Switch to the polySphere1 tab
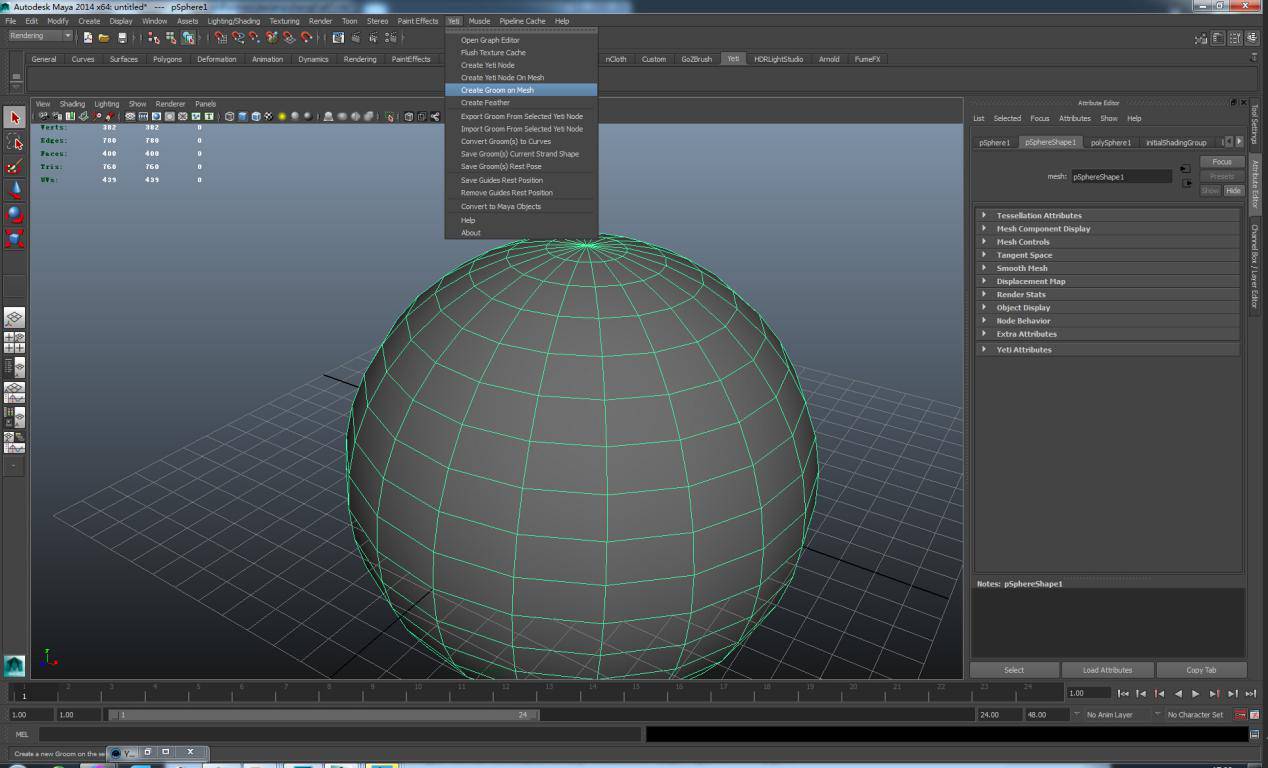This screenshot has width=1268, height=768. (x=1110, y=143)
